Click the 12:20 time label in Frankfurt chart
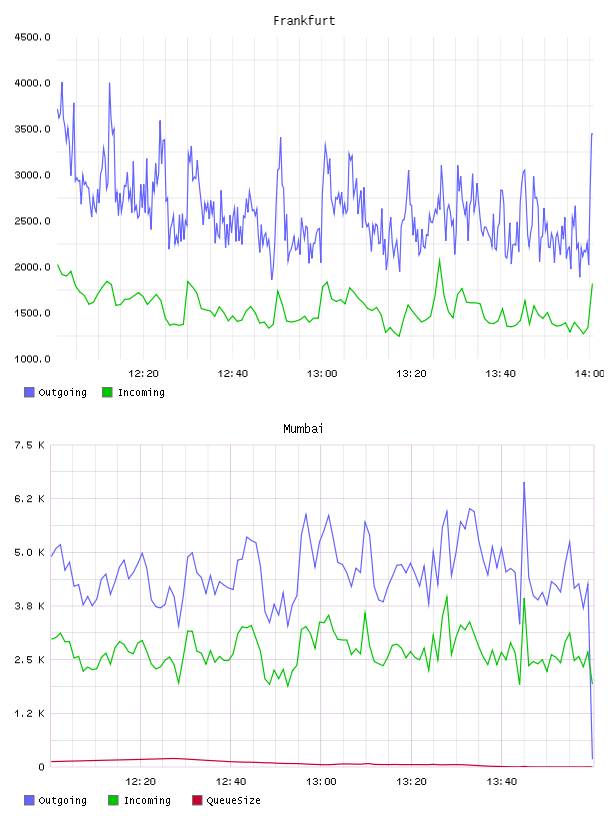This screenshot has width=608, height=816. [x=143, y=374]
